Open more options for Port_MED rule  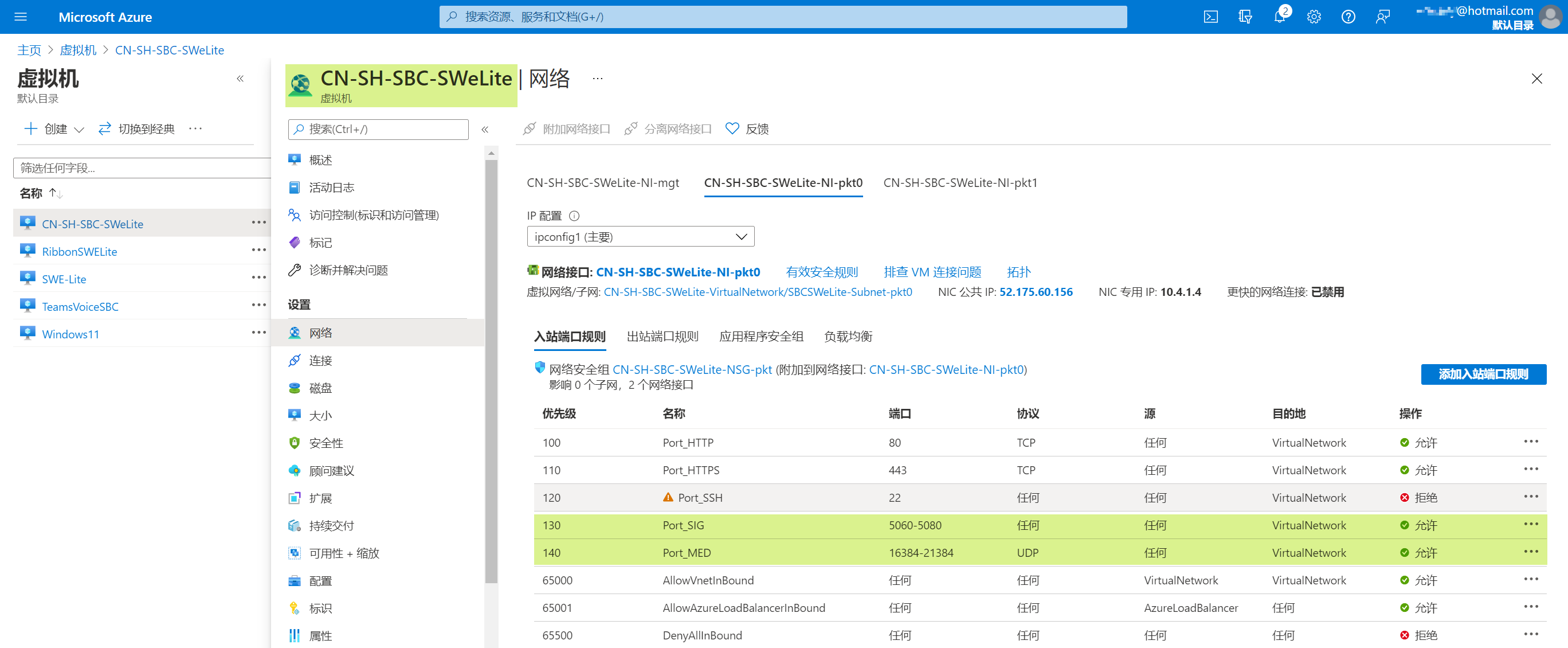(x=1531, y=552)
